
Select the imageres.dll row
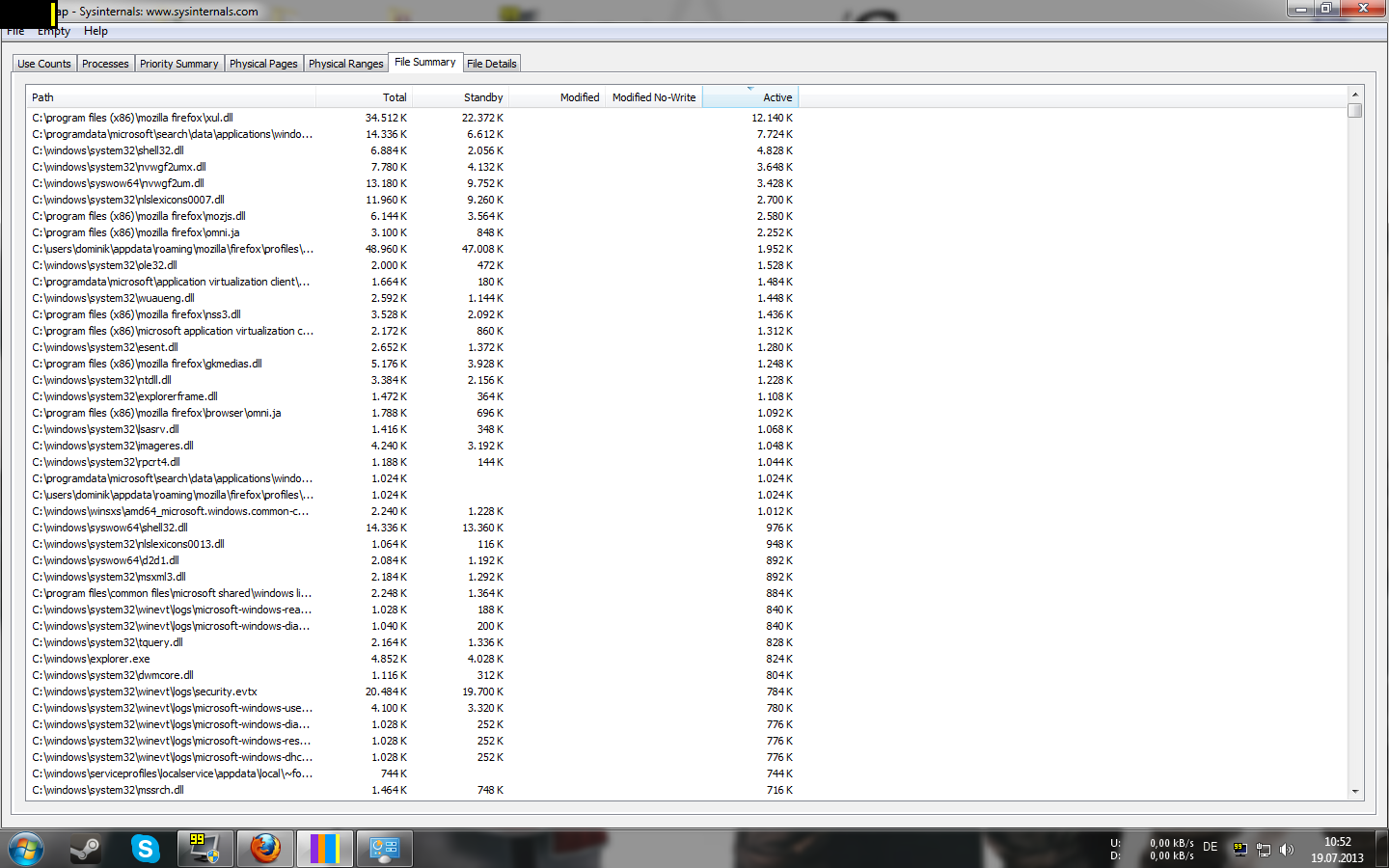click(413, 446)
